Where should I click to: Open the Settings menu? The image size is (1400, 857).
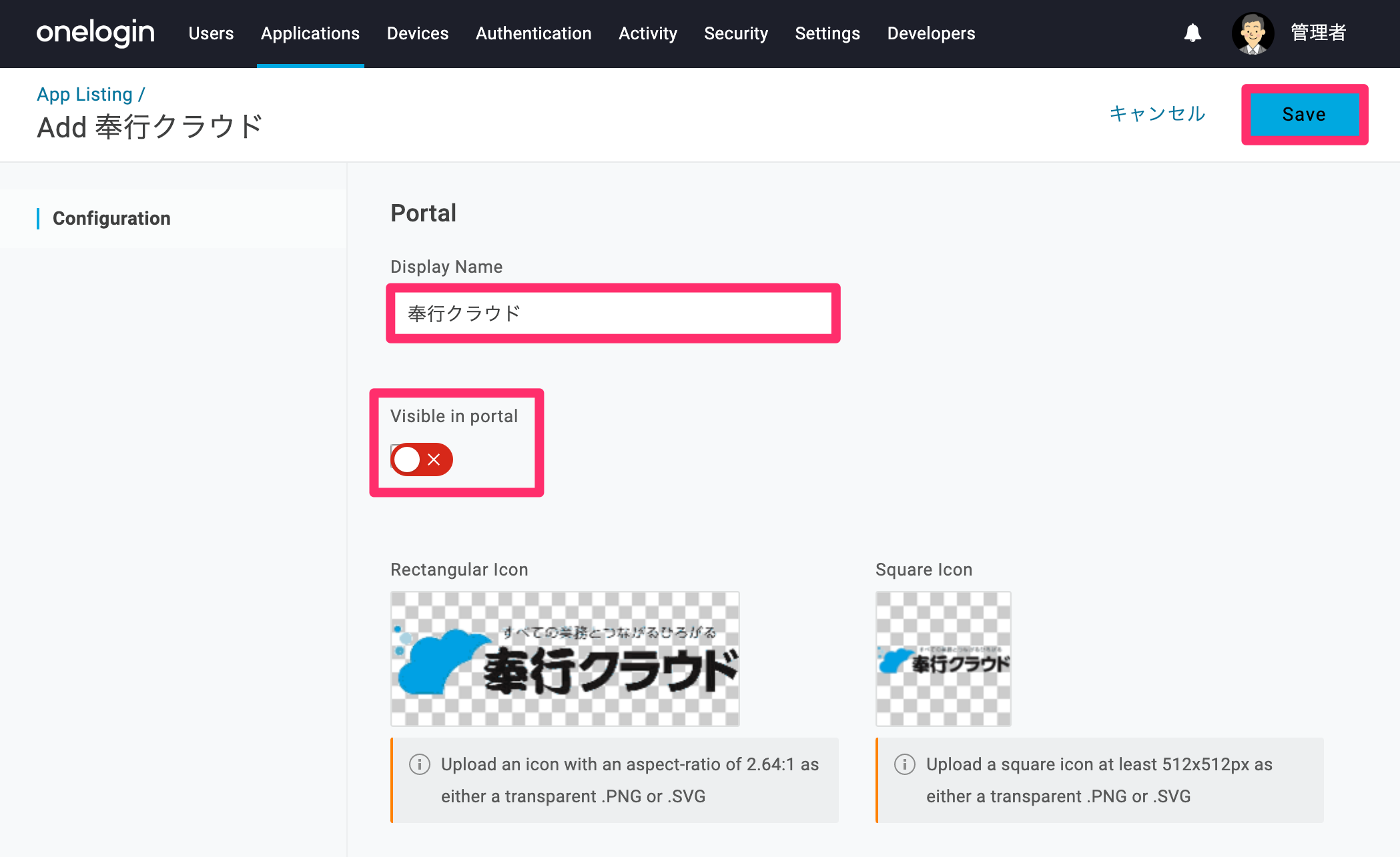[827, 33]
